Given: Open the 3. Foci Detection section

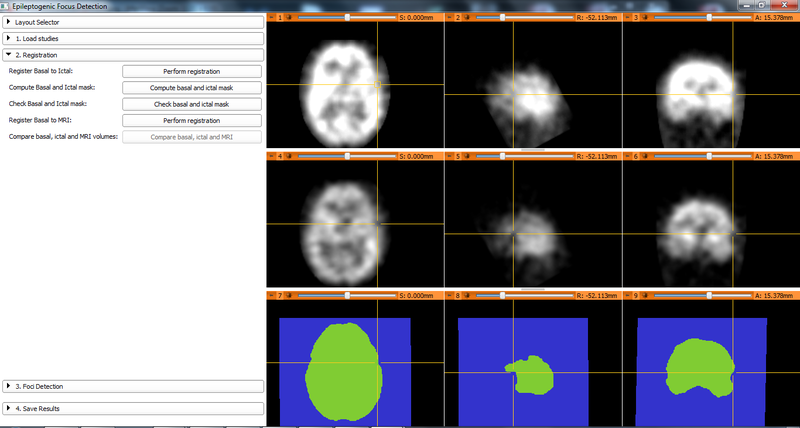Looking at the screenshot, I should (133, 386).
